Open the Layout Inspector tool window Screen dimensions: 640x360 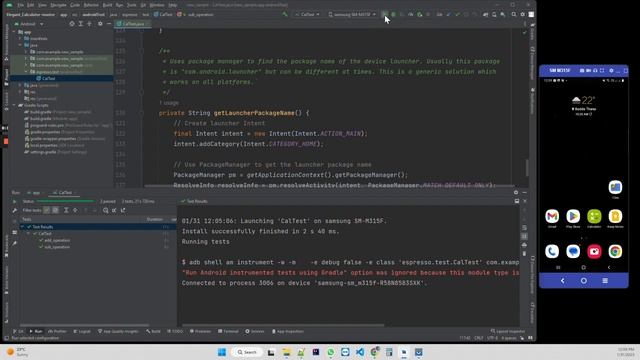[508, 331]
